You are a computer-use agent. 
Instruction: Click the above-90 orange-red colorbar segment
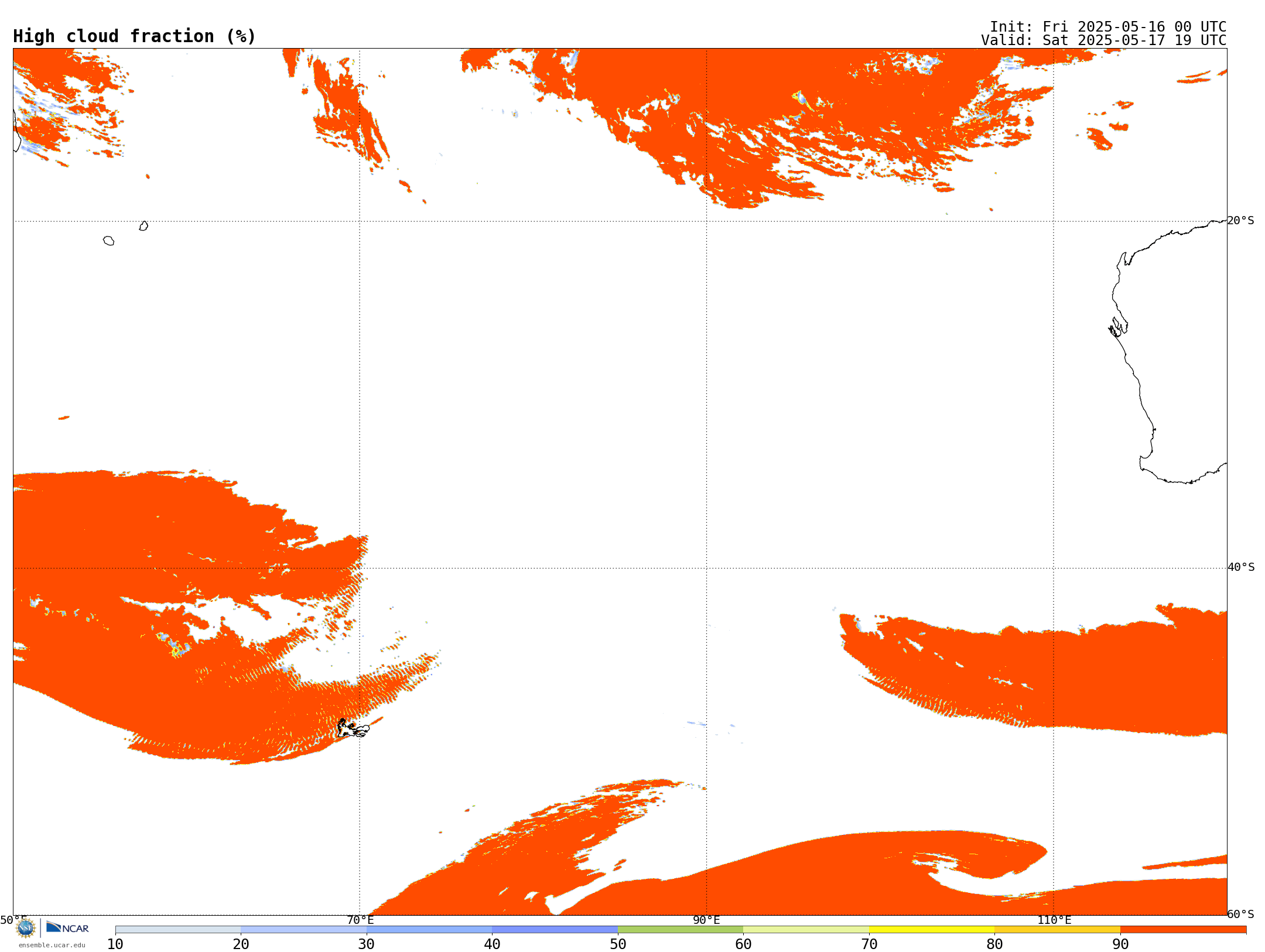pyautogui.click(x=1183, y=930)
